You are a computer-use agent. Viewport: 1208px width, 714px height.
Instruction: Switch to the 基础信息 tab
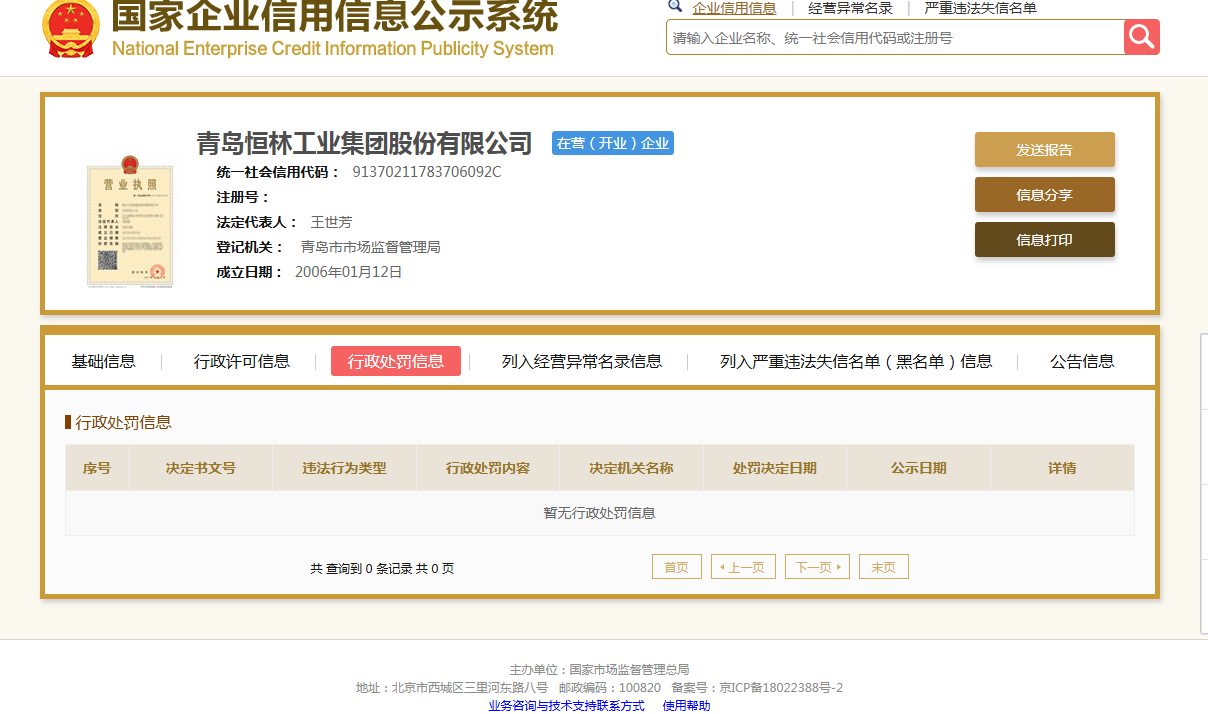point(103,361)
